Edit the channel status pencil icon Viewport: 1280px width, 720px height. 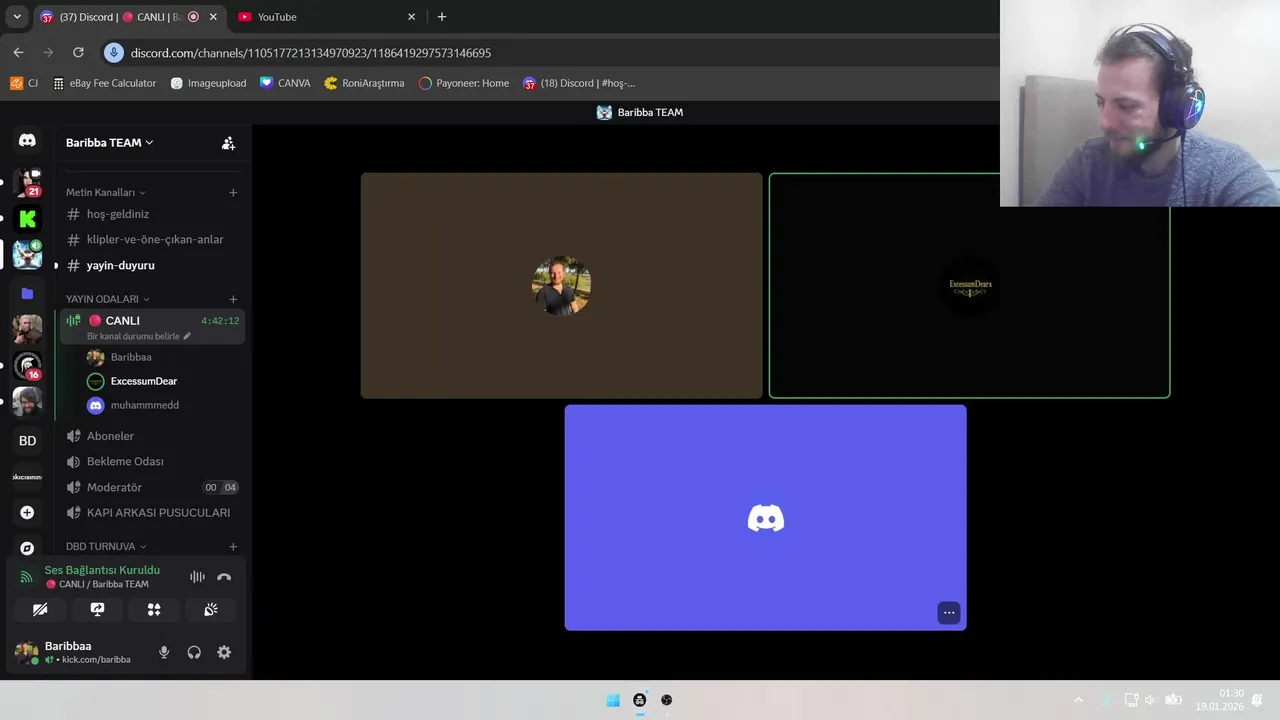pyautogui.click(x=187, y=336)
